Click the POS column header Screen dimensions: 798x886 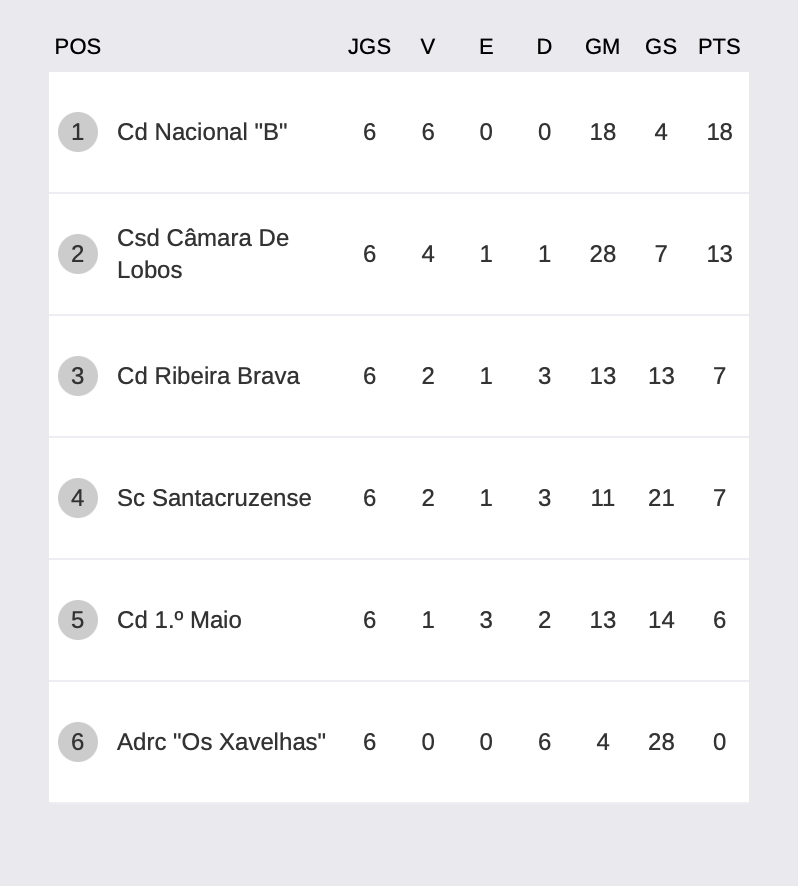pos(78,47)
